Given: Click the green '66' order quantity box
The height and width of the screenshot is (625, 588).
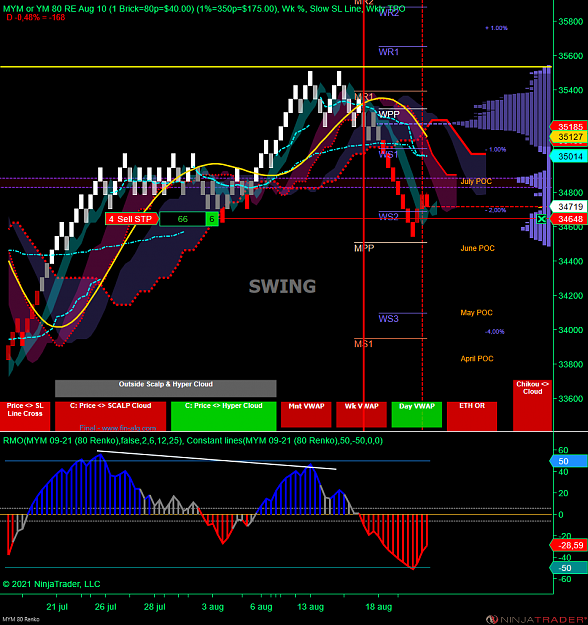Looking at the screenshot, I should click(x=183, y=219).
